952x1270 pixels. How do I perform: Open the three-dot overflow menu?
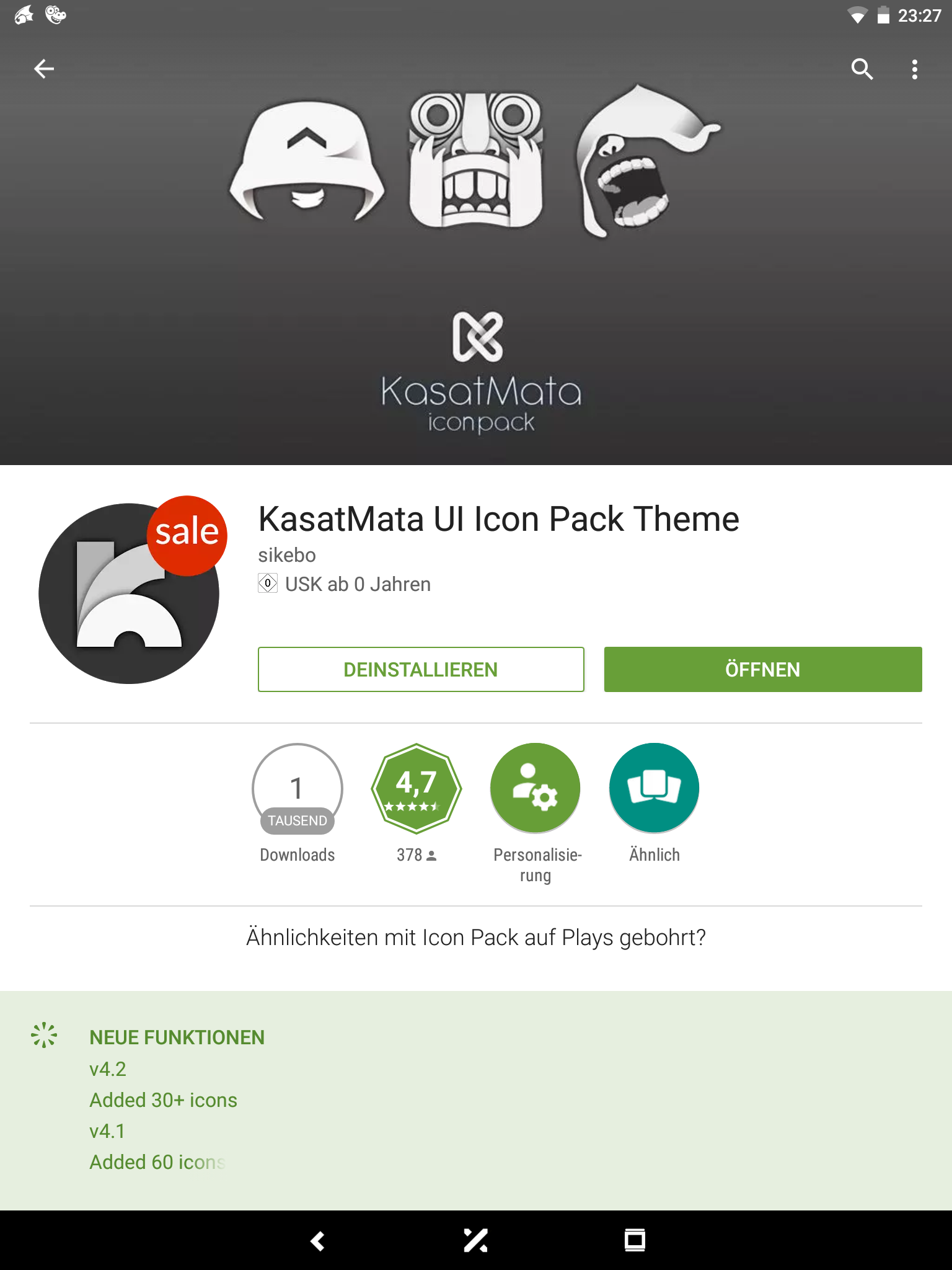click(x=914, y=69)
